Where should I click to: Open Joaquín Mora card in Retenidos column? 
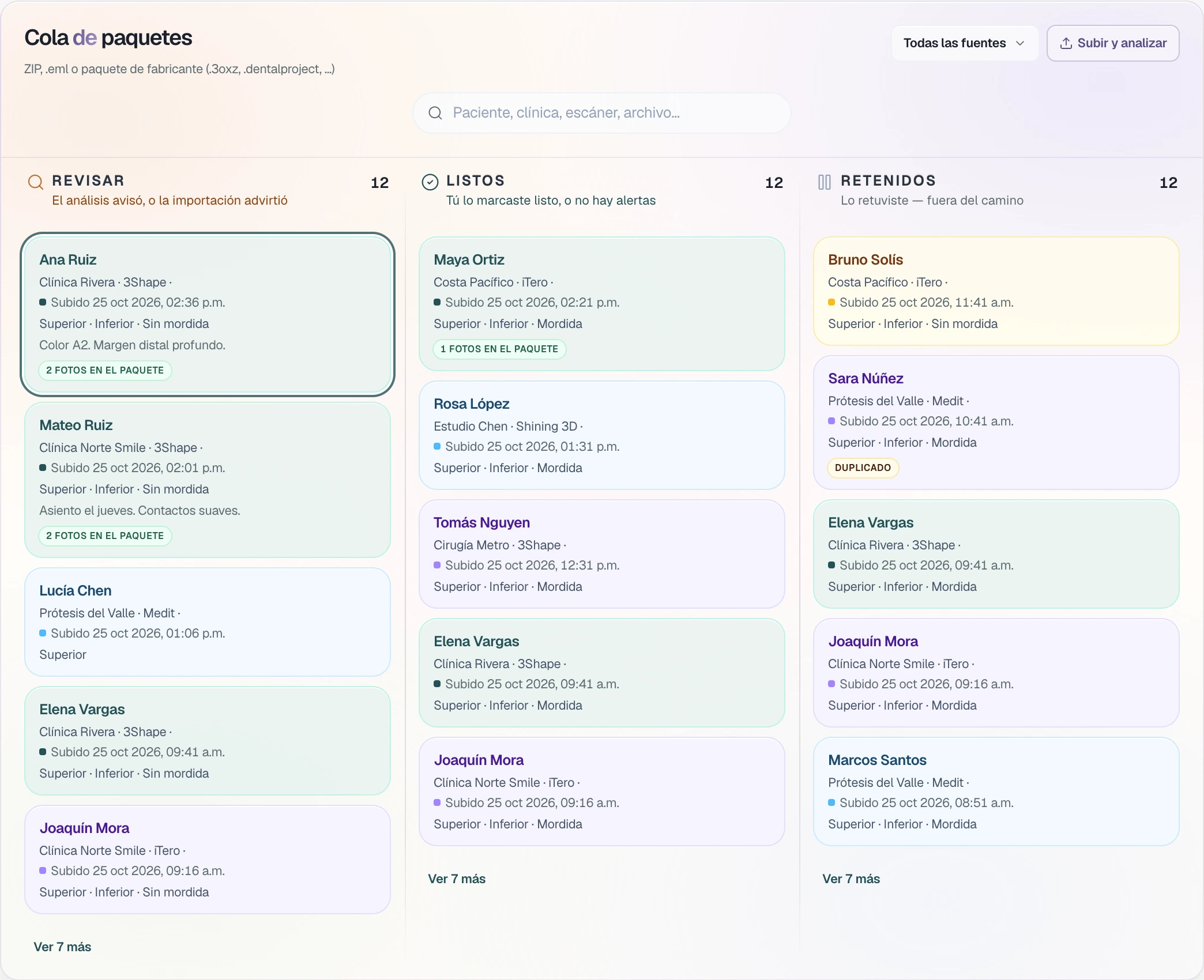click(996, 673)
